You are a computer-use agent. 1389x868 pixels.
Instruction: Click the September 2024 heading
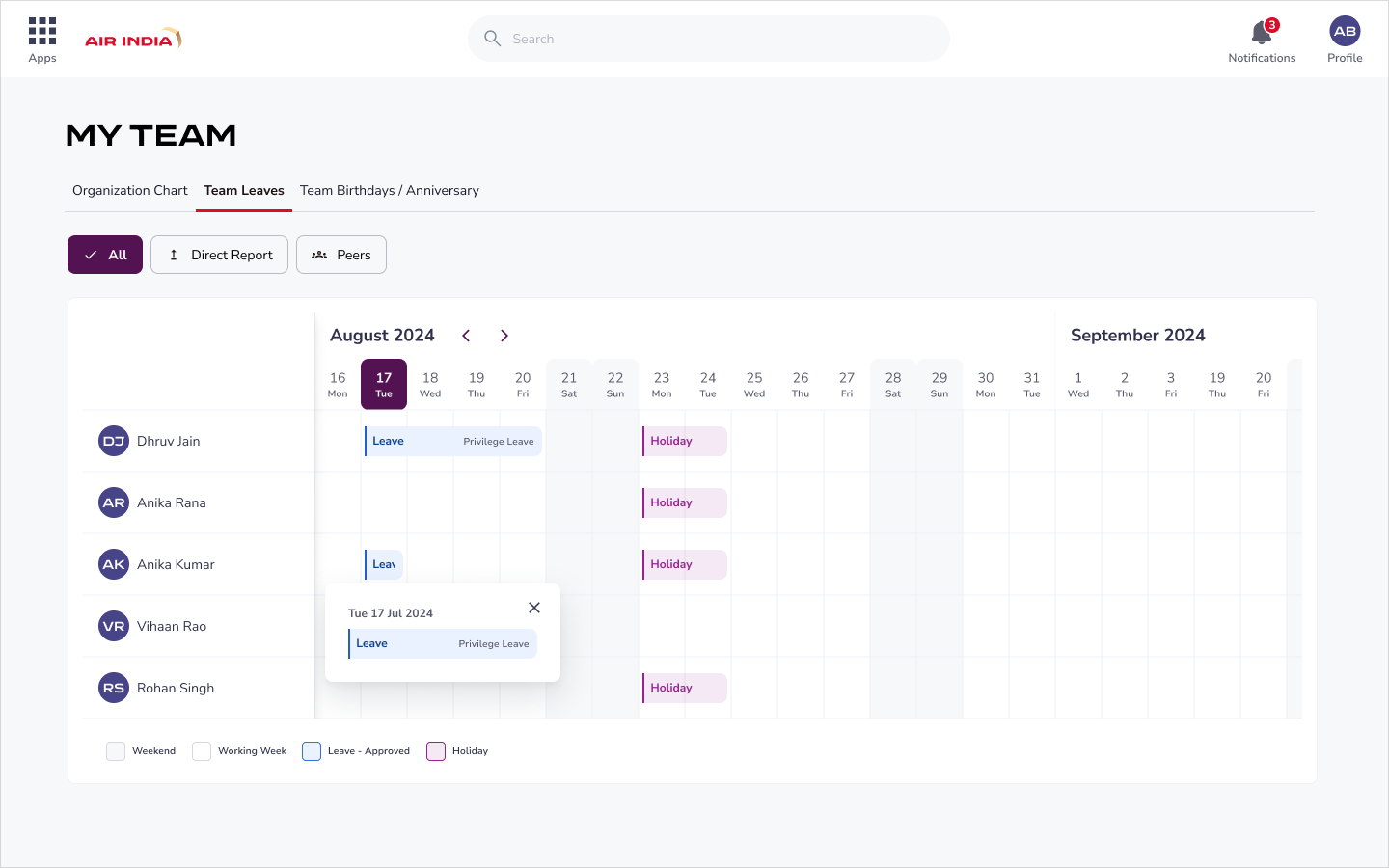tap(1138, 336)
